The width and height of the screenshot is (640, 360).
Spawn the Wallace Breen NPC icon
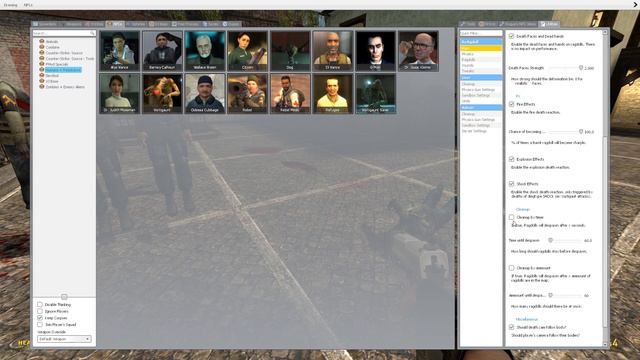pyautogui.click(x=205, y=51)
